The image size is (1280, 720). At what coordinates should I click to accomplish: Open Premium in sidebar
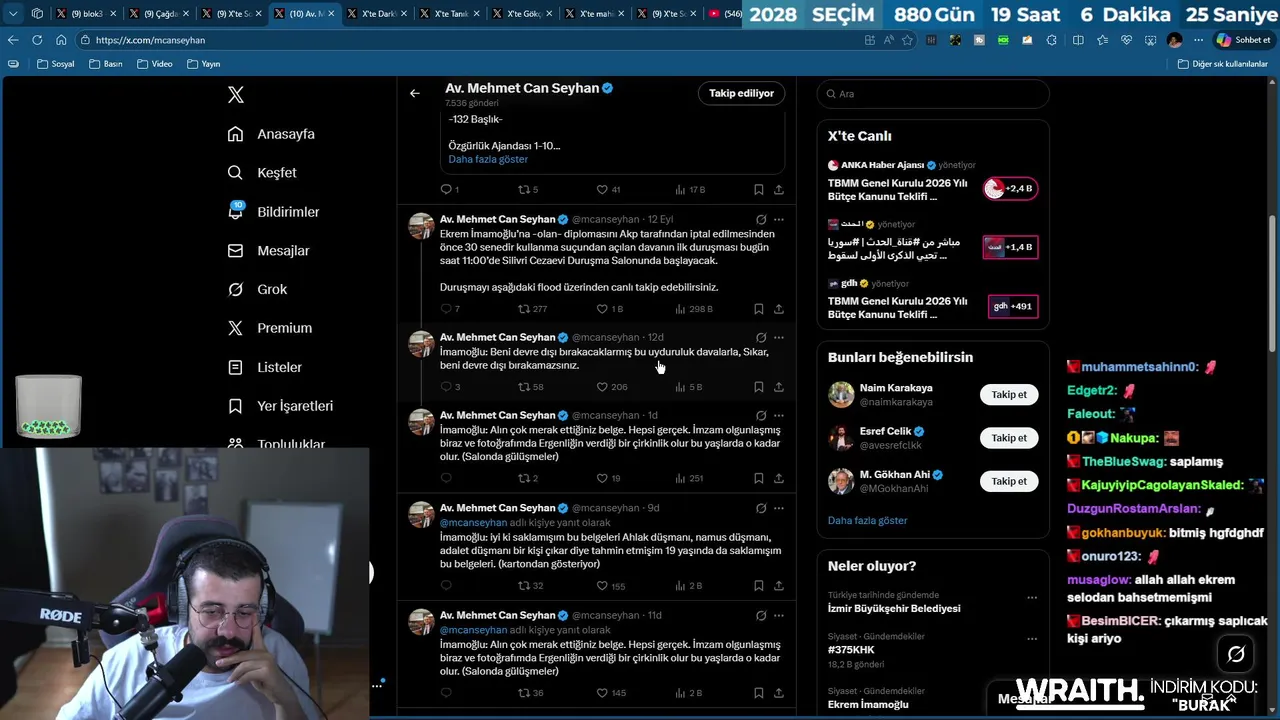(269, 328)
